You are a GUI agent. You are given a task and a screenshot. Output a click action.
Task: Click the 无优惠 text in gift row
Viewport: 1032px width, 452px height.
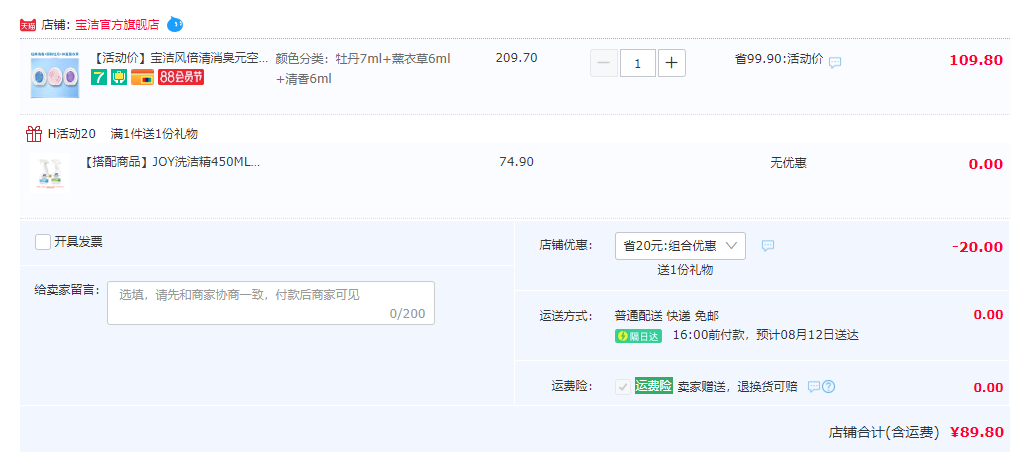pos(788,163)
